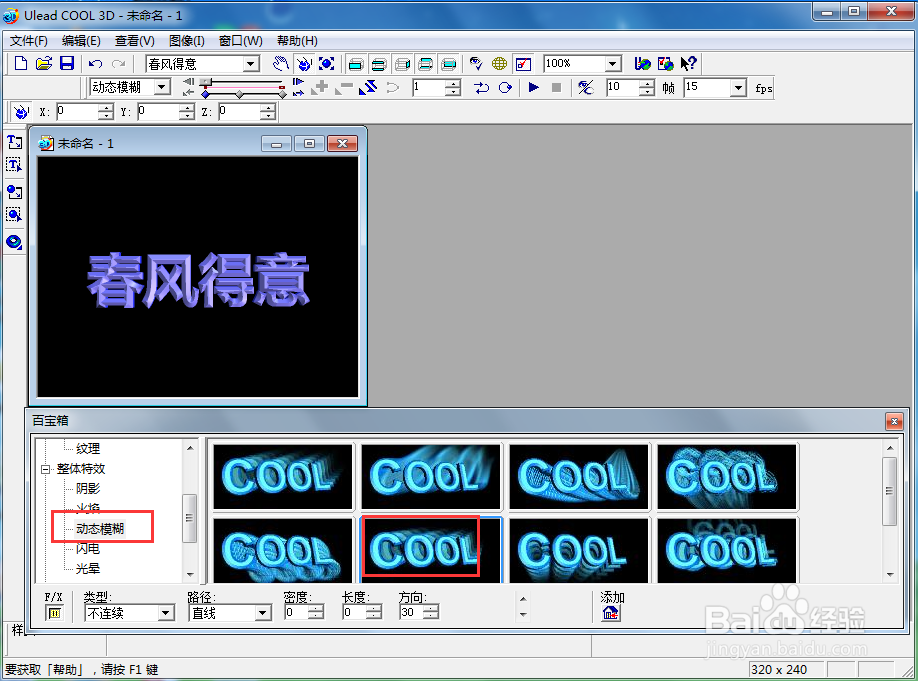Save the project with the floppy disk icon

pyautogui.click(x=67, y=63)
